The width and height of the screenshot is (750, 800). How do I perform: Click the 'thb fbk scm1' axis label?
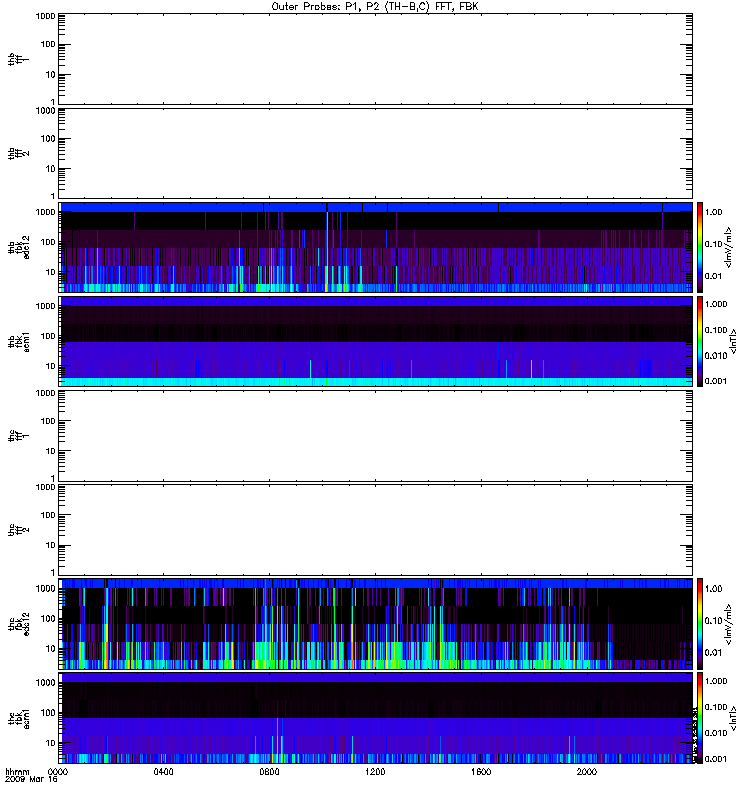18,341
